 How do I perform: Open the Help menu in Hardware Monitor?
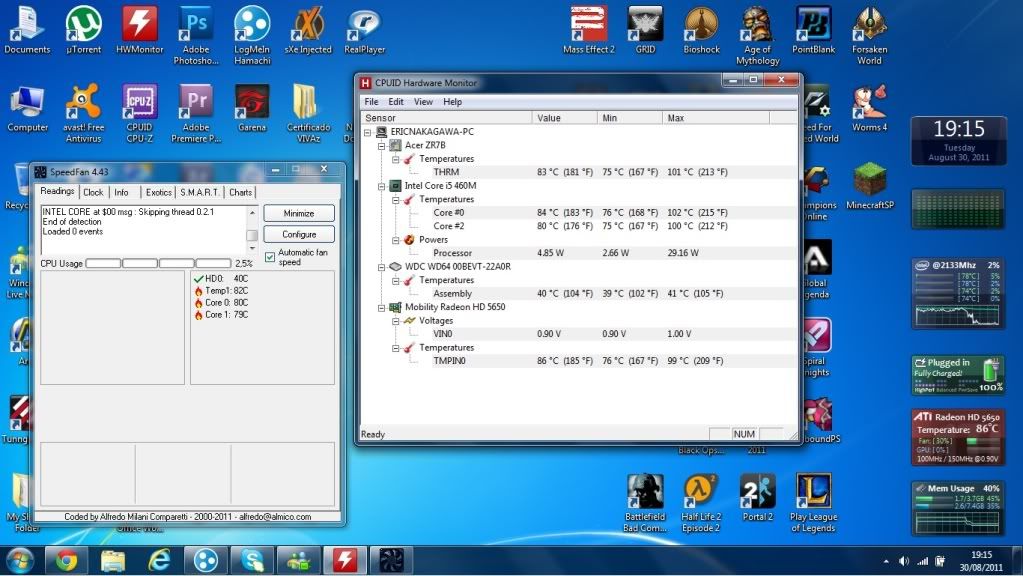point(452,102)
